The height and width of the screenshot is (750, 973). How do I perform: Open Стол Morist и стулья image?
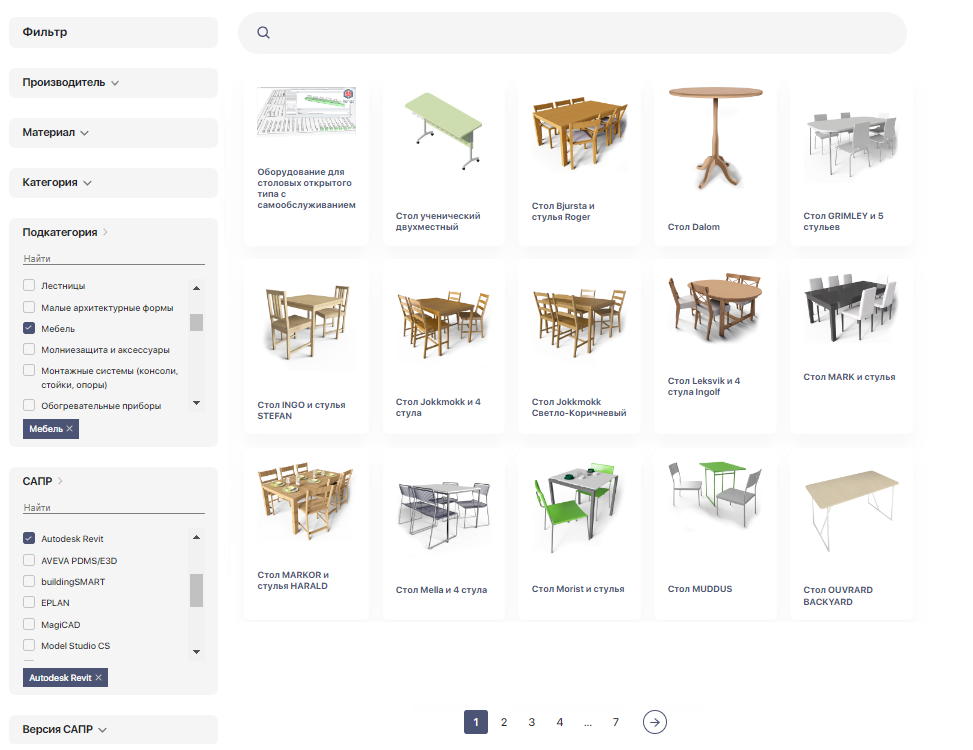pos(577,507)
